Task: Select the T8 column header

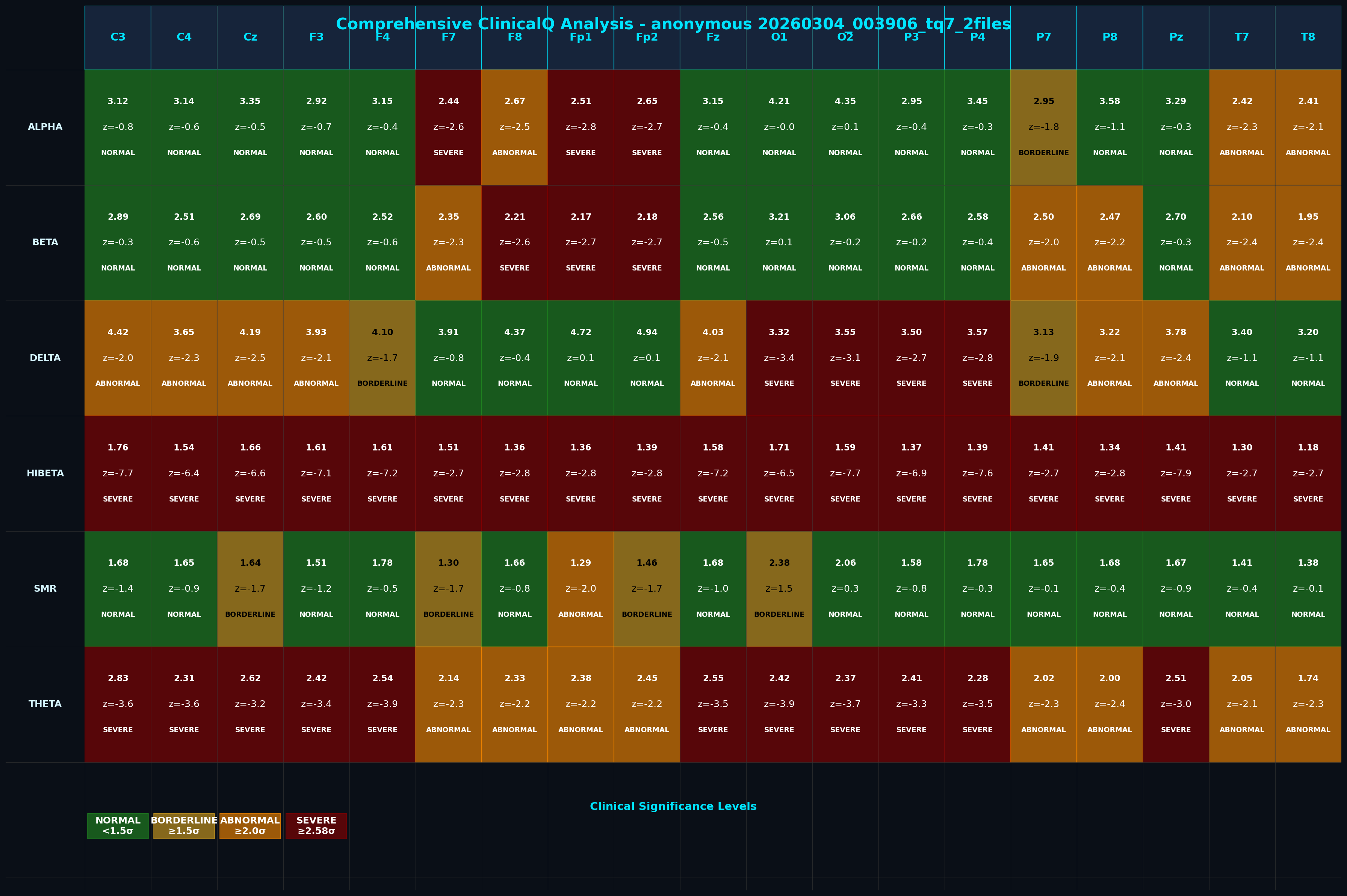Action: 1308,37
